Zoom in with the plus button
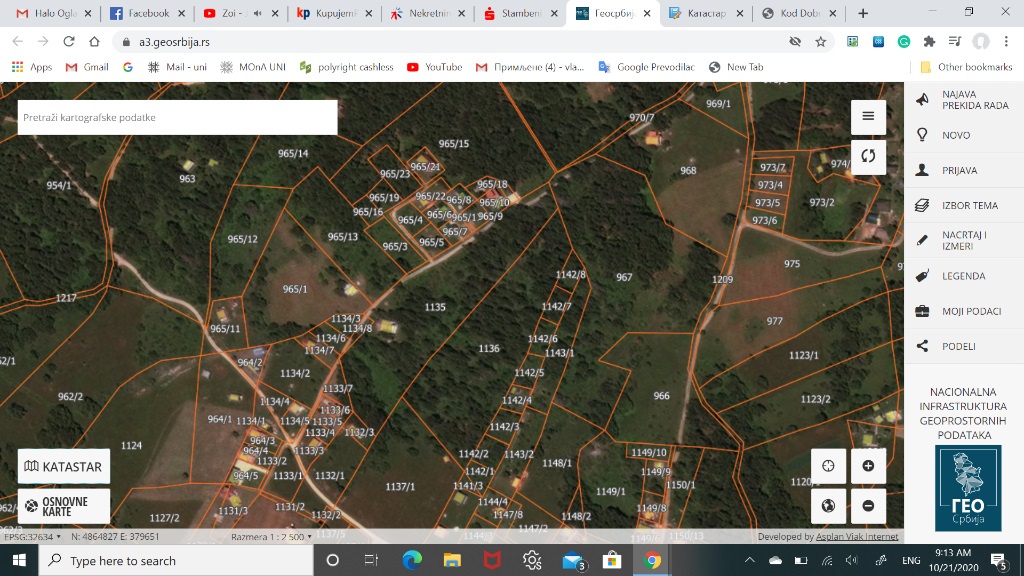The height and width of the screenshot is (576, 1024). (868, 466)
